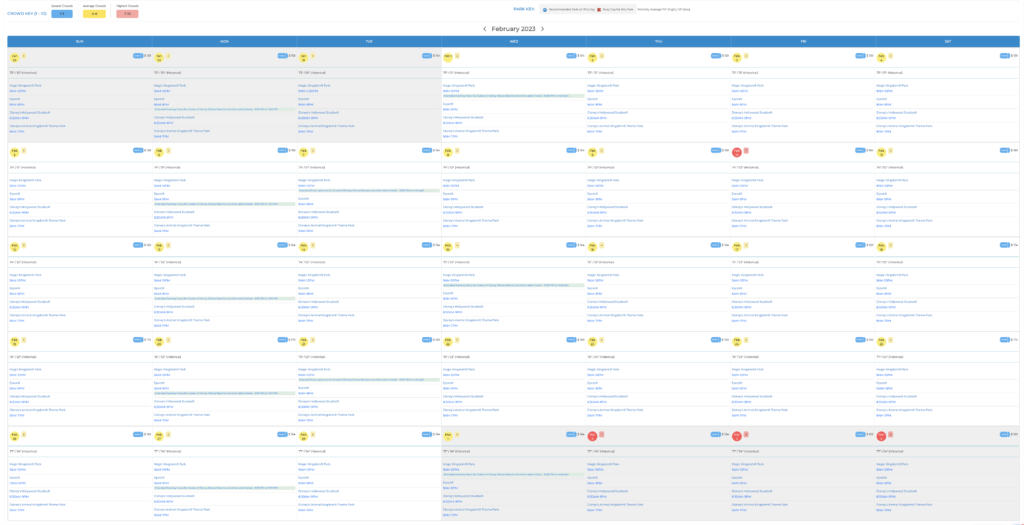Image resolution: width=1024 pixels, height=525 pixels.
Task: Select the yellow Feb 1 date badge
Action: 448,56
